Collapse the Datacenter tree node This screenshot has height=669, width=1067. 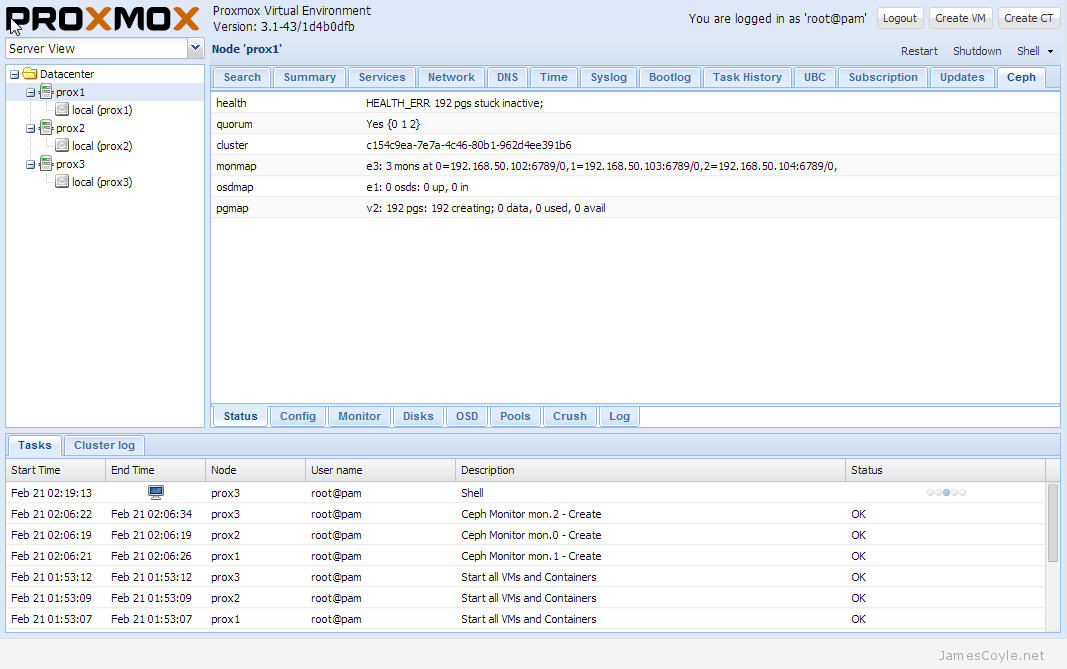14,74
